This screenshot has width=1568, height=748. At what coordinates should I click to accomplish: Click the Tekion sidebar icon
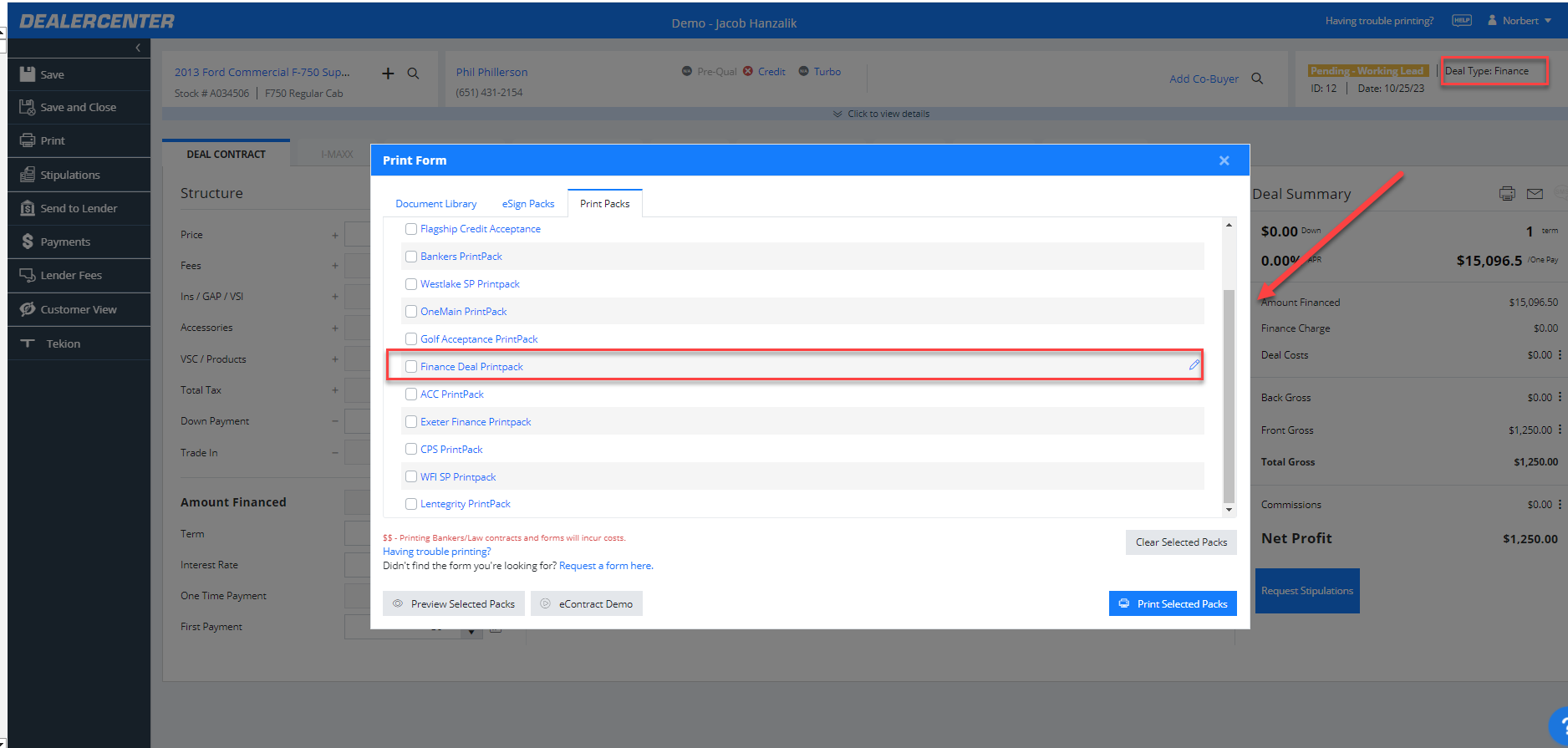(27, 343)
